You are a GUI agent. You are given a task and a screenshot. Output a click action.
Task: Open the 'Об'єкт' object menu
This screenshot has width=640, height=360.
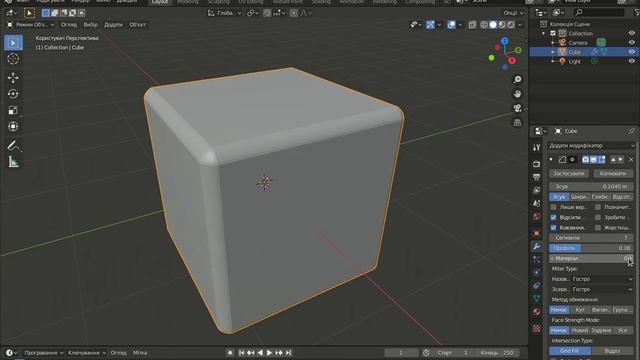coord(138,25)
